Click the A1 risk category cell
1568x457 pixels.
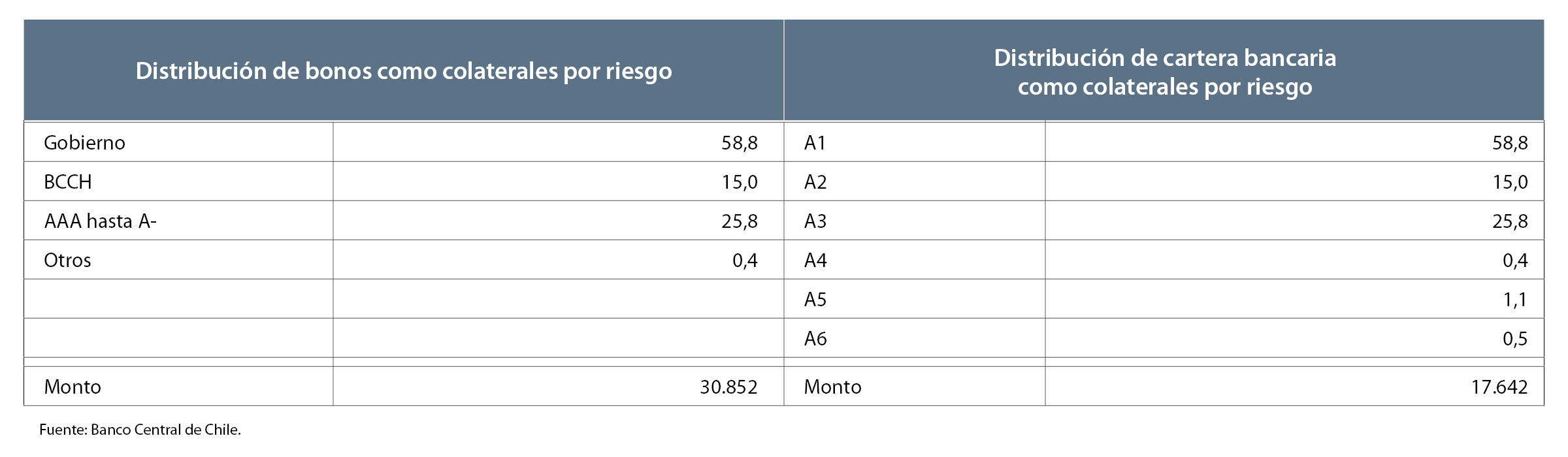pyautogui.click(x=815, y=142)
